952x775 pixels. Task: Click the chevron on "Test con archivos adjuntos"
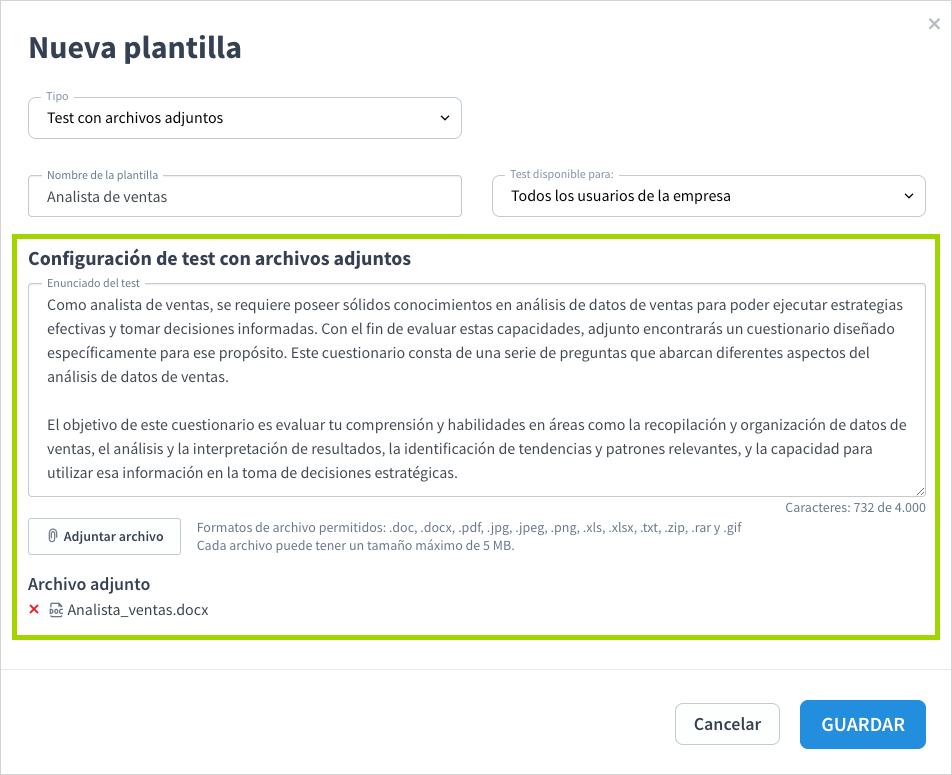[445, 117]
